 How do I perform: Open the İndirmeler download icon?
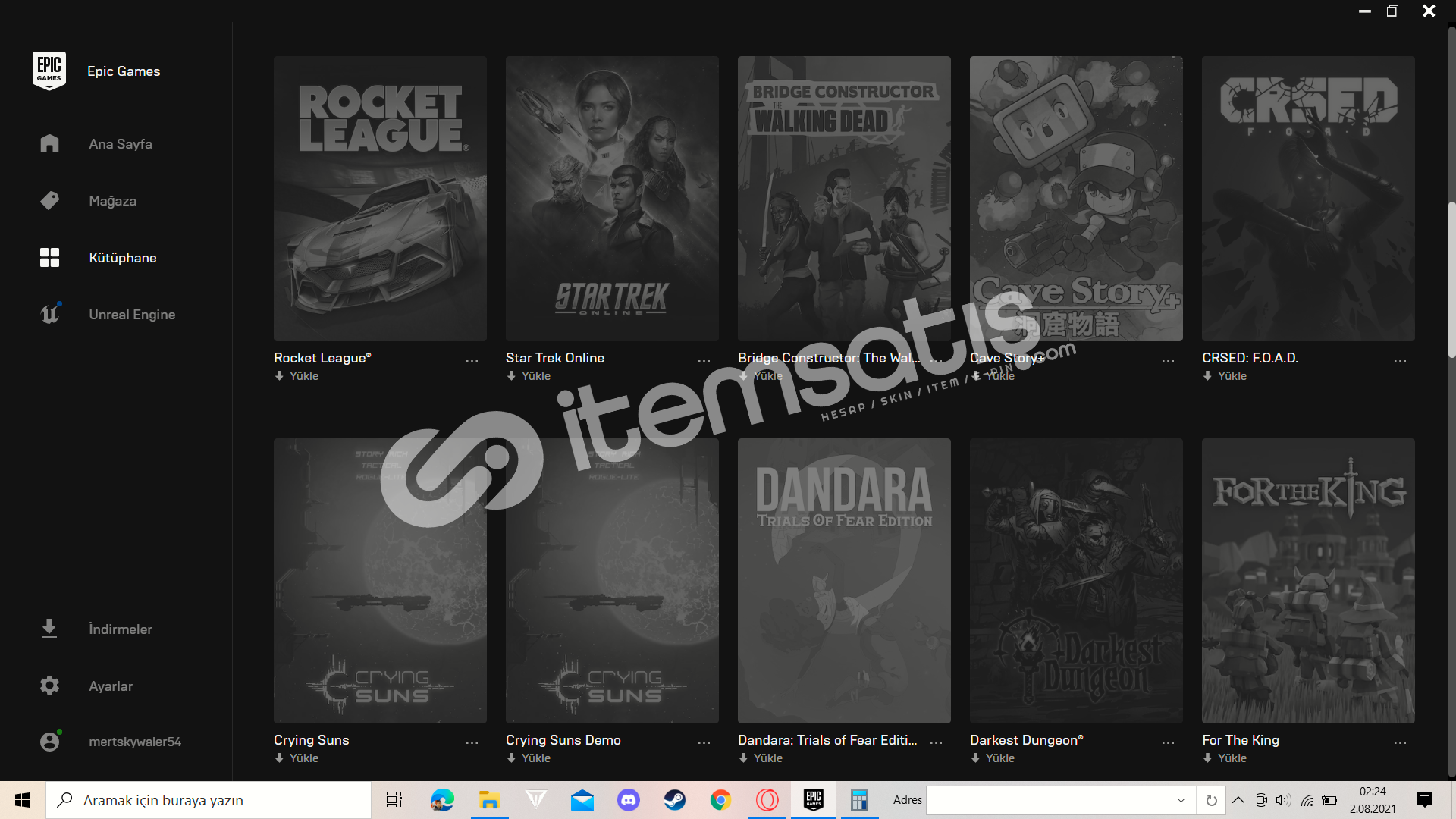pyautogui.click(x=49, y=628)
